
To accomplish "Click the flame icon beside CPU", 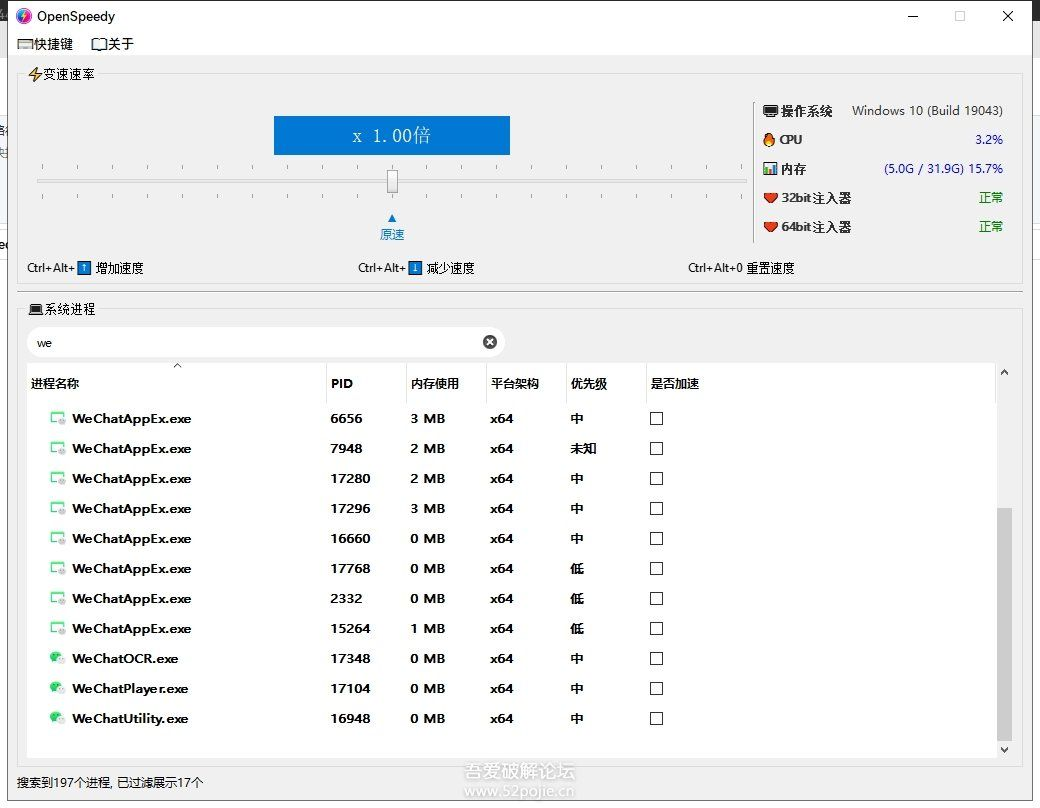I will pos(769,139).
